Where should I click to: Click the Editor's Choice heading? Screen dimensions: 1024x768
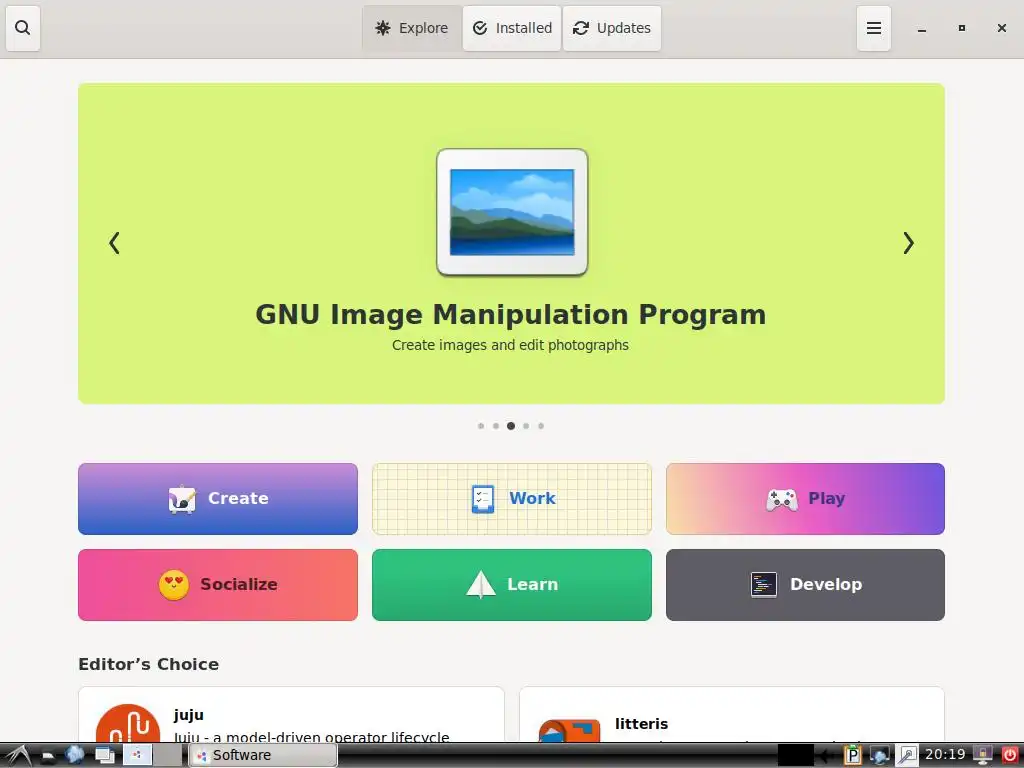pos(149,664)
